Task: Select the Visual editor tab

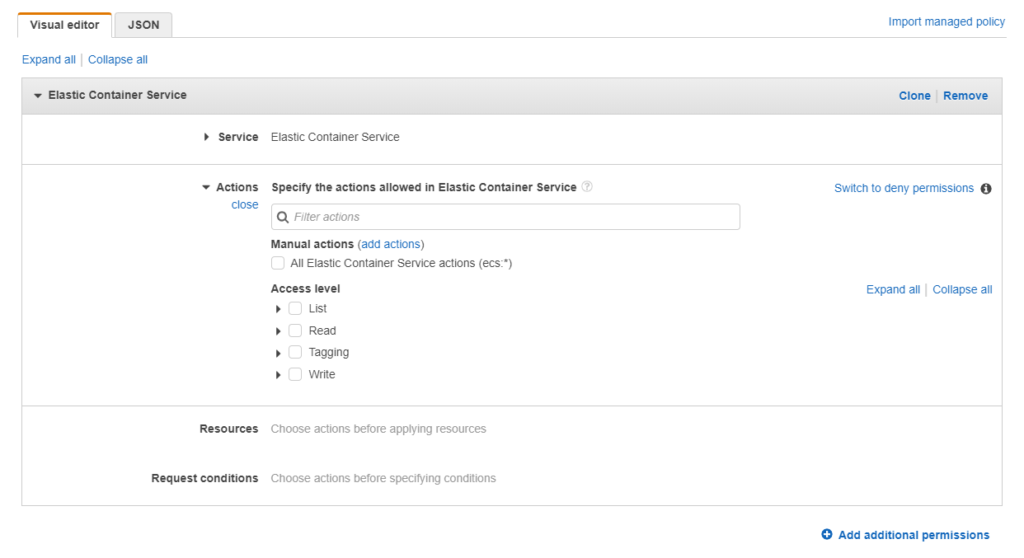Action: point(65,25)
